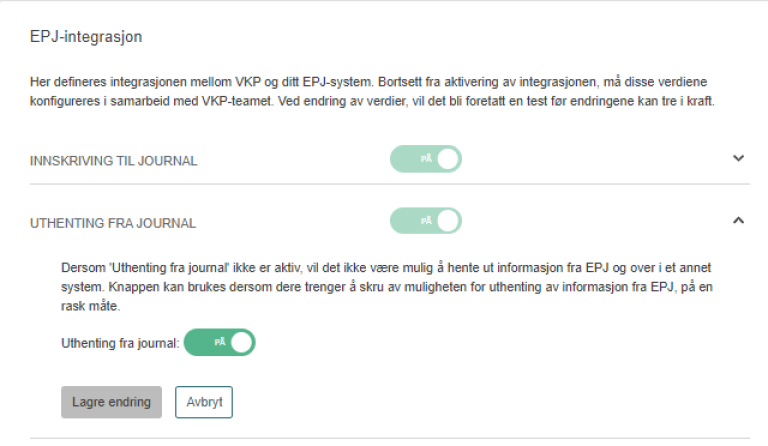This screenshot has height=446, width=768.
Task: Disable the 'Uthenting fra journal:' switch below description
Action: (220, 342)
